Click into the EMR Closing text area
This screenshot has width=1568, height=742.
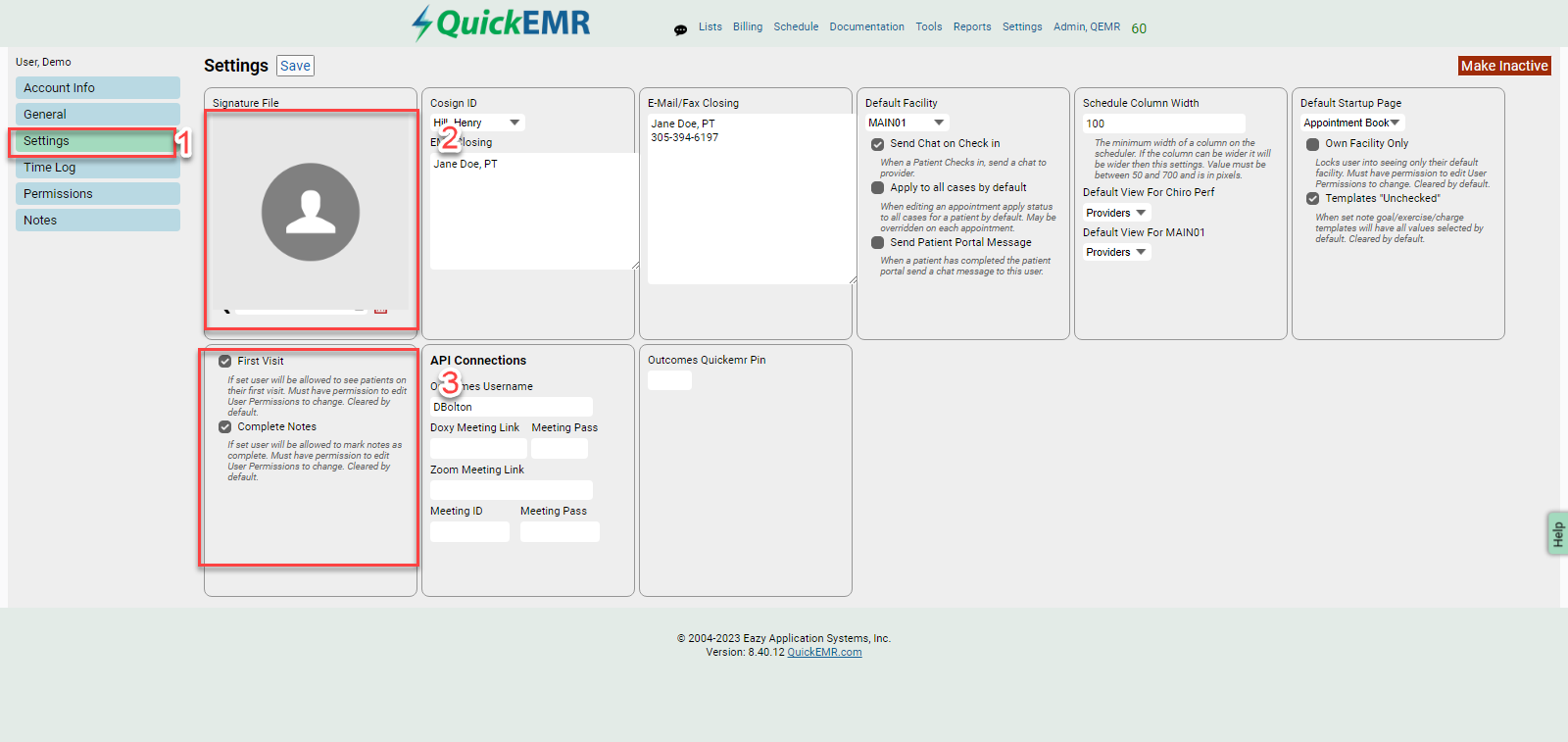click(534, 211)
